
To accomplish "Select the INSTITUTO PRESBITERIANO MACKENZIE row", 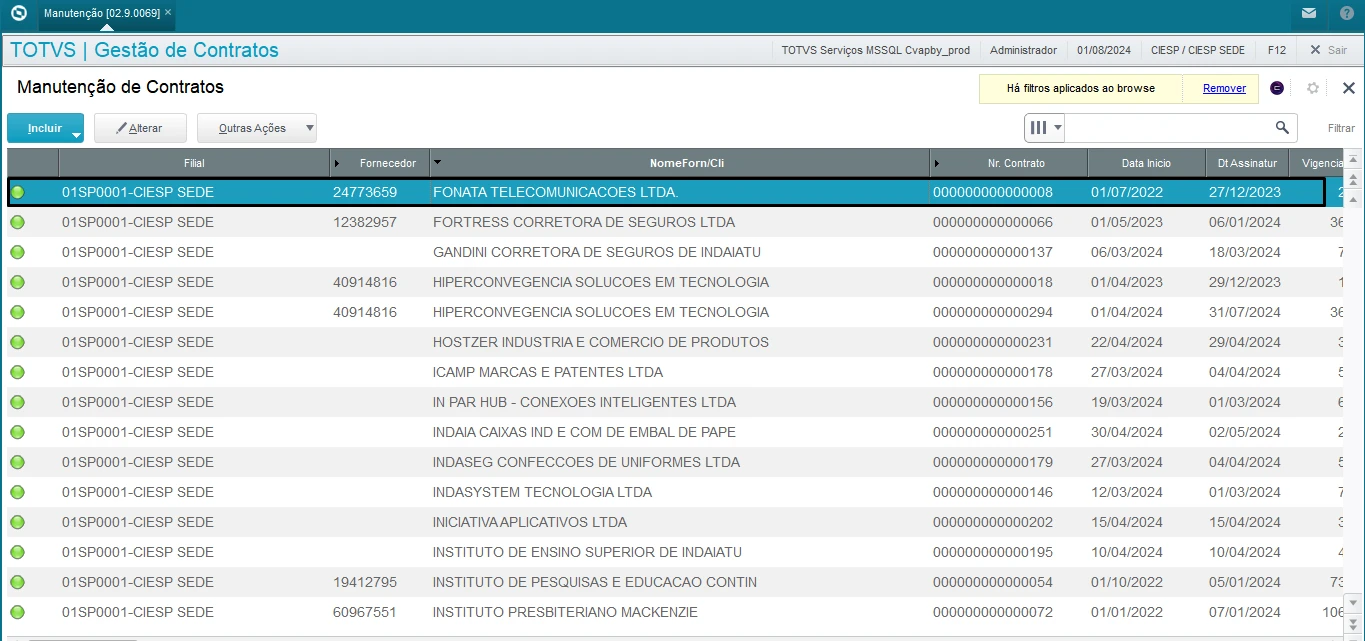I will pyautogui.click(x=565, y=612).
